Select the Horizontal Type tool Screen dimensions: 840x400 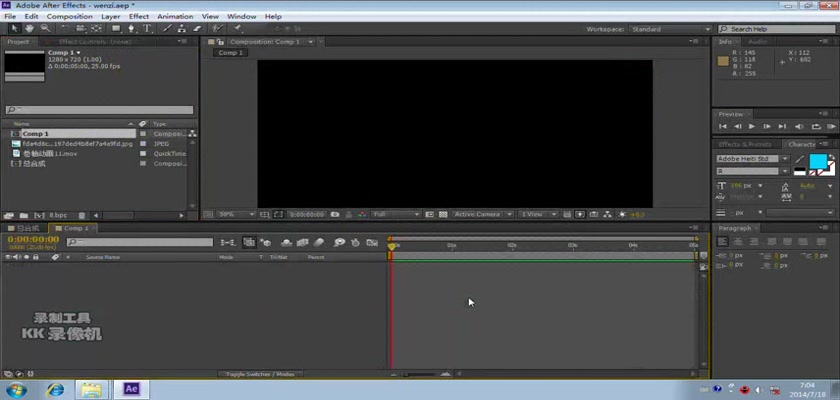pos(146,28)
